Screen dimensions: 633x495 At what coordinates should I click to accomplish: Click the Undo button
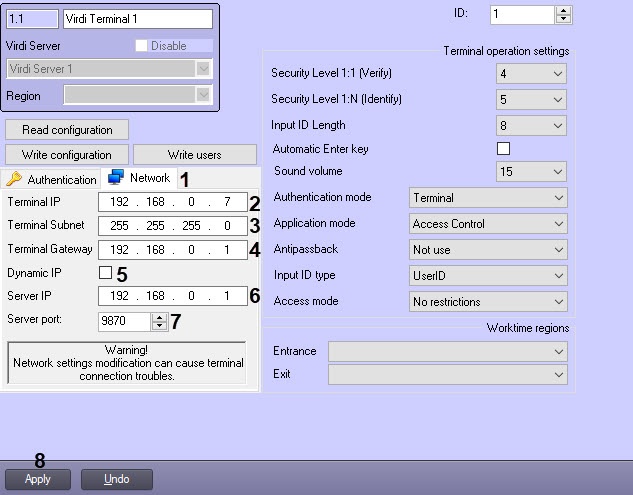click(x=116, y=479)
